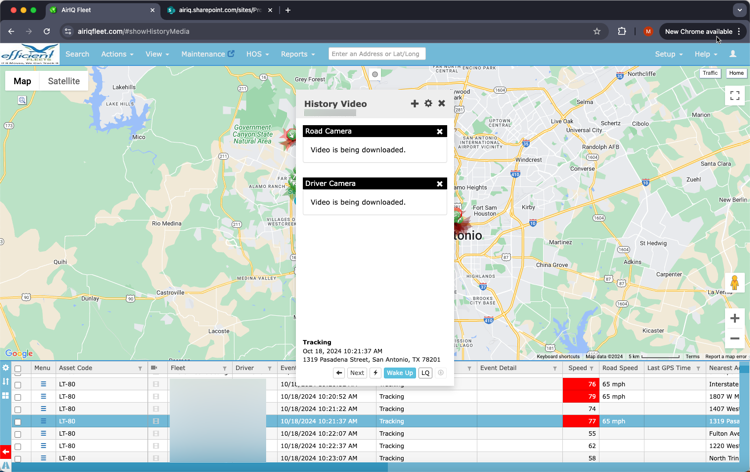The image size is (750, 472).
Task: Bookmark page with star icon
Action: 596,32
